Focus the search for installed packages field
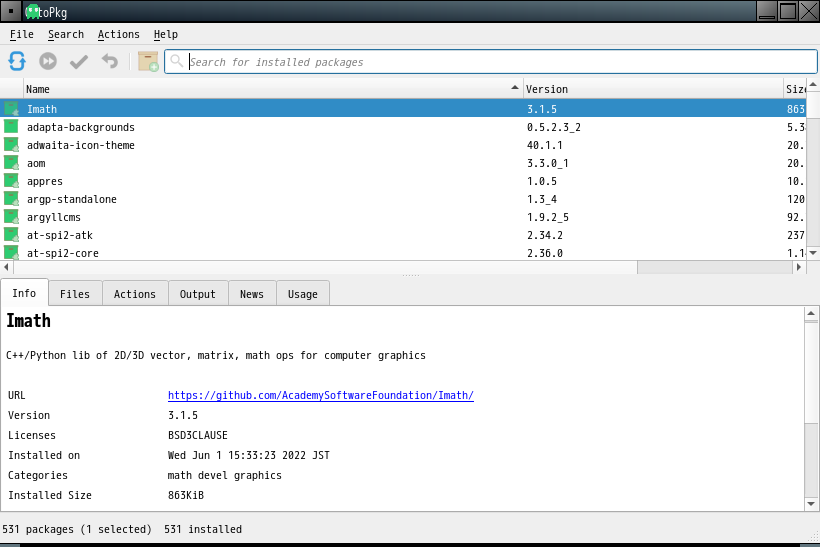 (x=491, y=62)
